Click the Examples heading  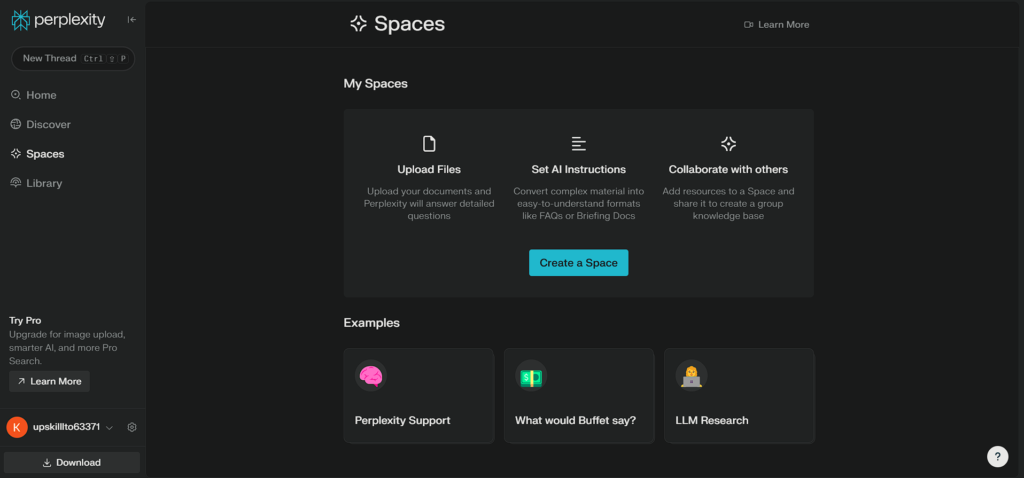pyautogui.click(x=372, y=323)
